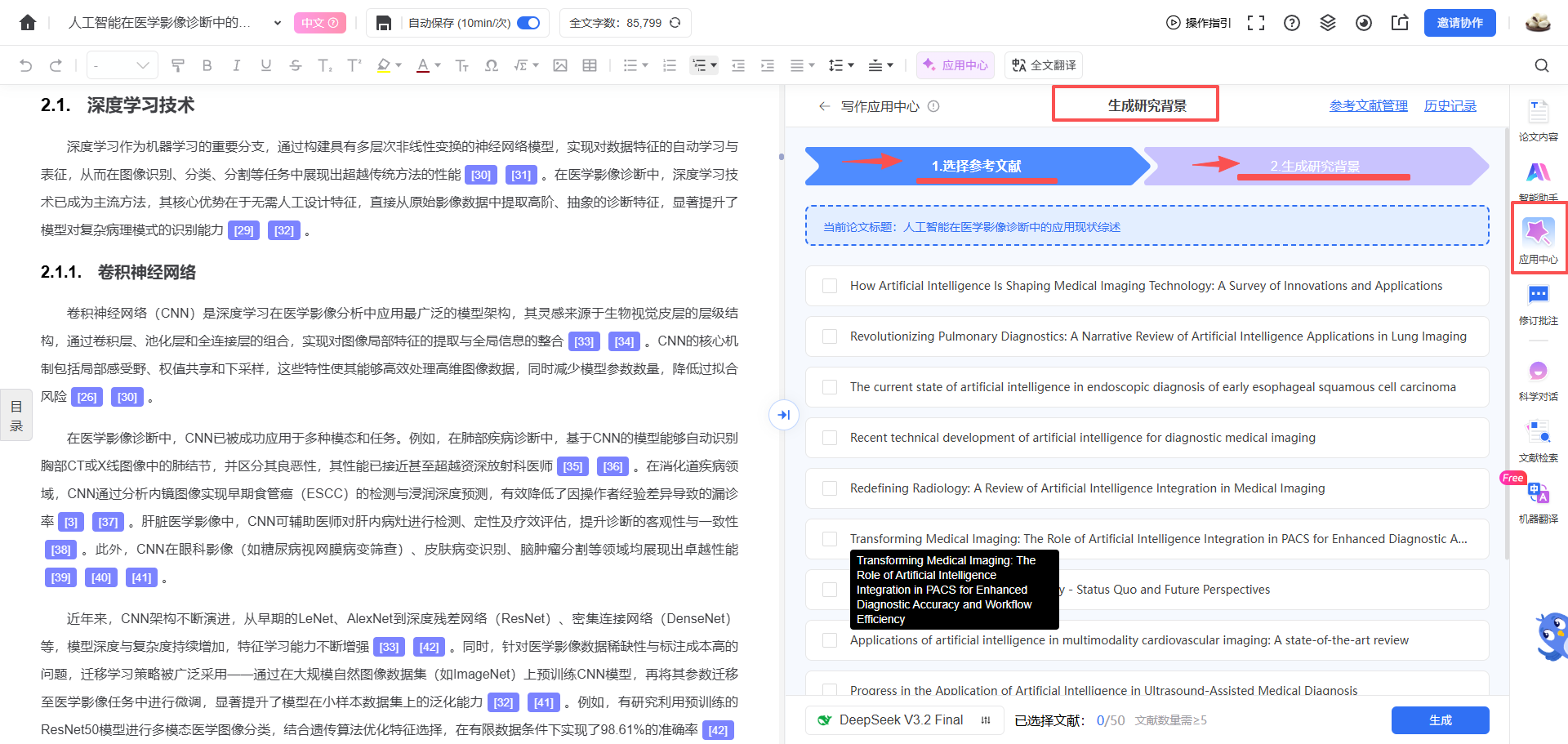Collapse the right panel arrow button
This screenshot has height=744, width=1568.
click(x=784, y=415)
